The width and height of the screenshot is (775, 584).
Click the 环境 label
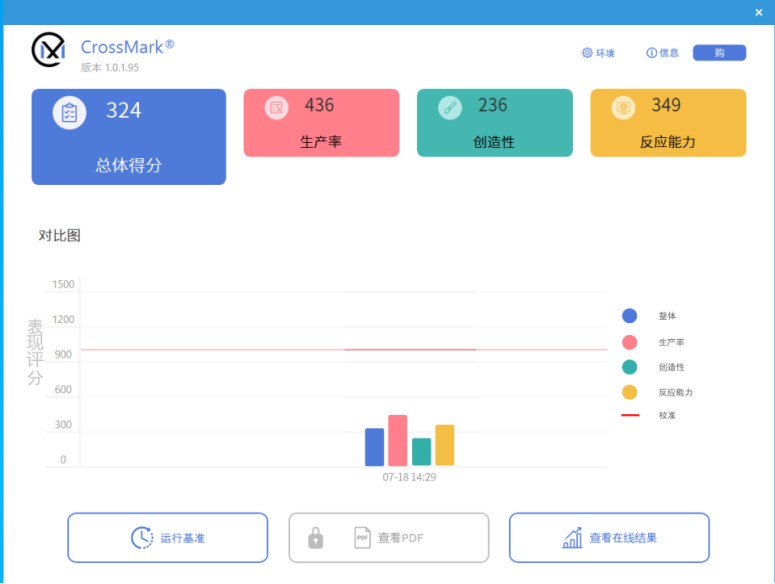coord(605,53)
